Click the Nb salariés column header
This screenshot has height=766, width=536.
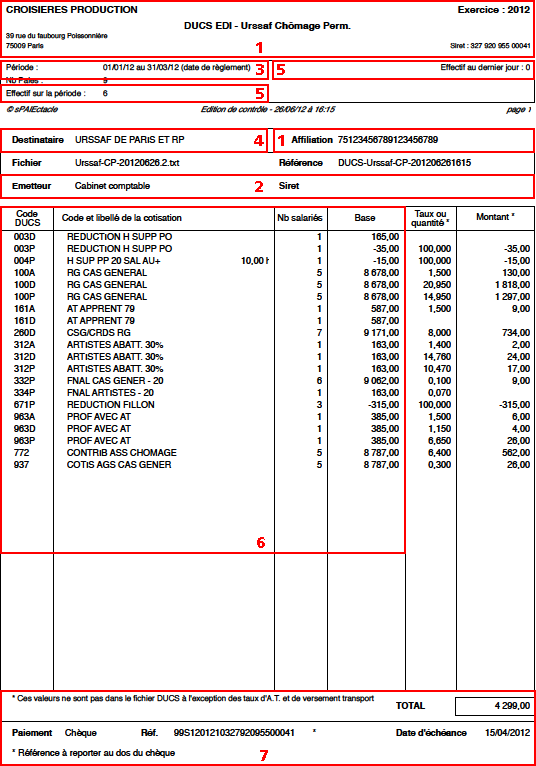300,218
